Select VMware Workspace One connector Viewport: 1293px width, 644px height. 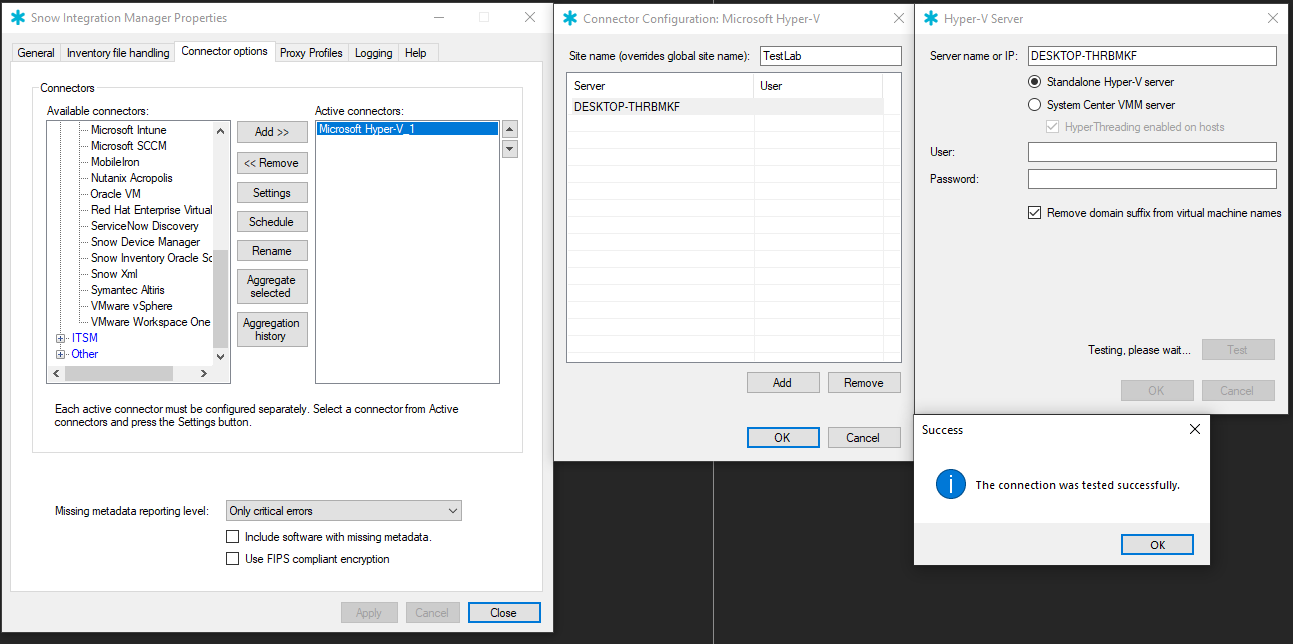click(x=151, y=322)
